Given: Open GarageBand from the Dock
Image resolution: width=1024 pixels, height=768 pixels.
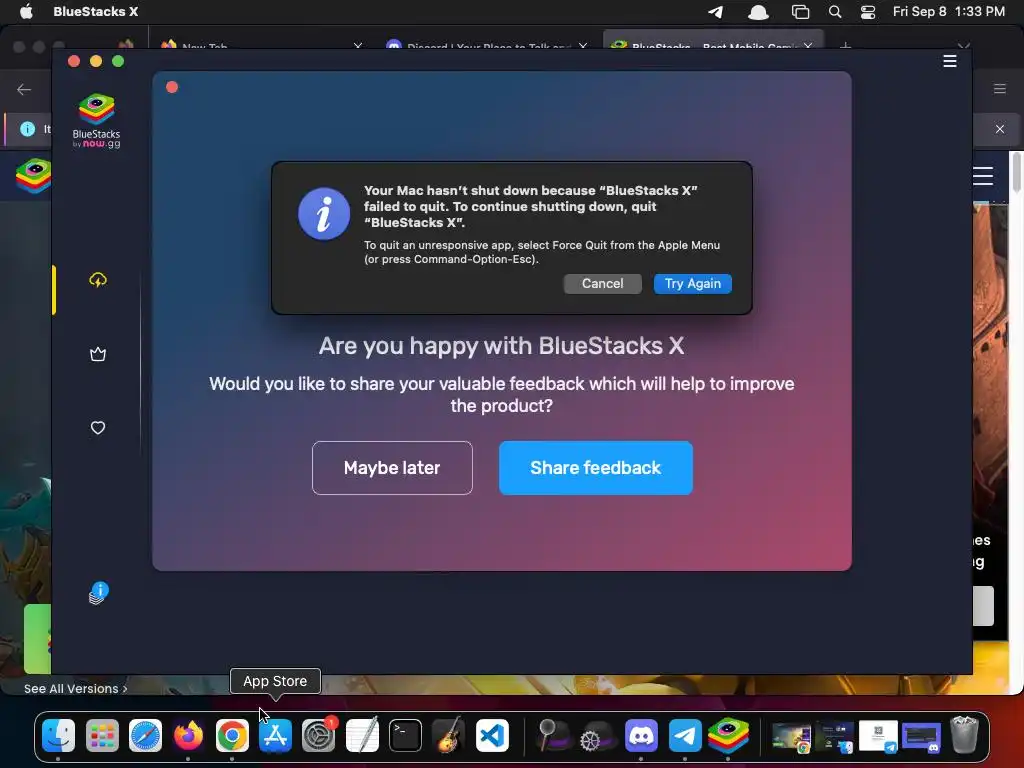Looking at the screenshot, I should point(449,735).
